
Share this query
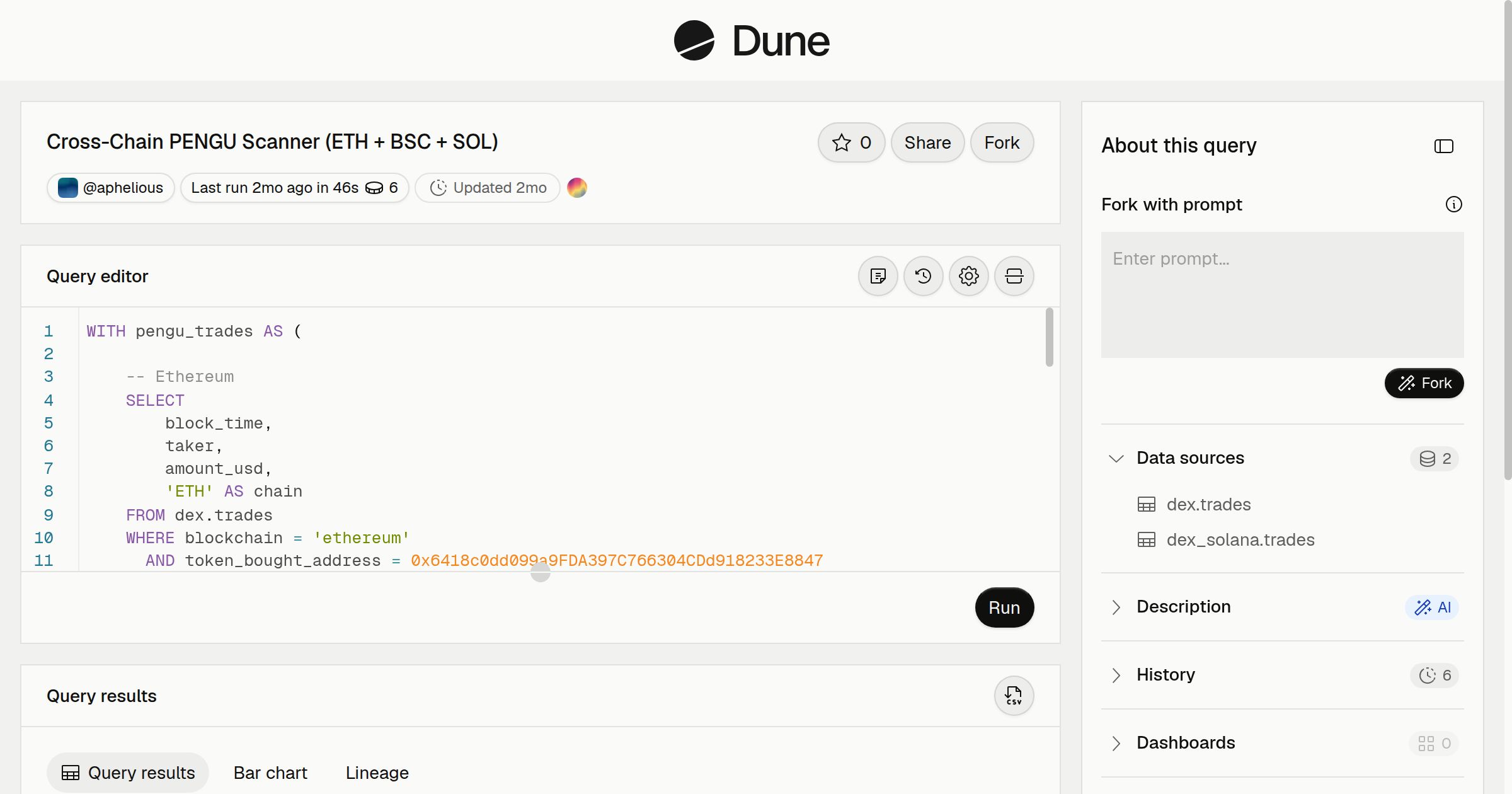(927, 142)
